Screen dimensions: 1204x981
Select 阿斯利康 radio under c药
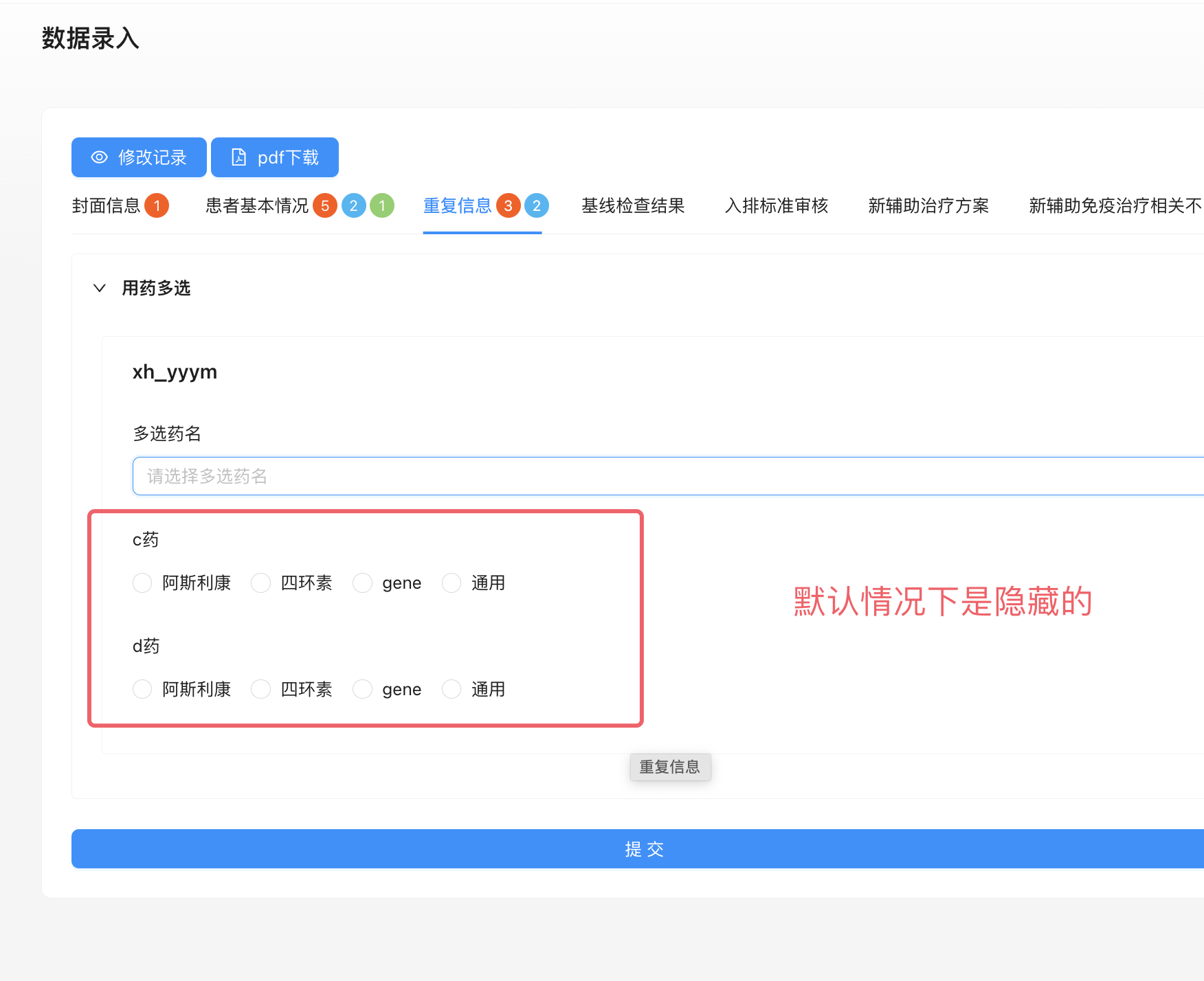tap(142, 583)
